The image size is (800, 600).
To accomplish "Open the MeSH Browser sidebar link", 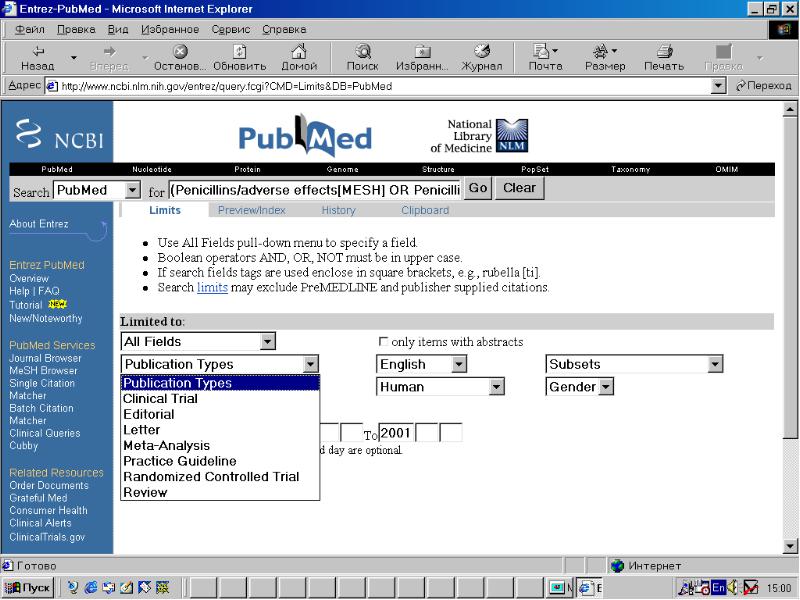I will tap(43, 371).
